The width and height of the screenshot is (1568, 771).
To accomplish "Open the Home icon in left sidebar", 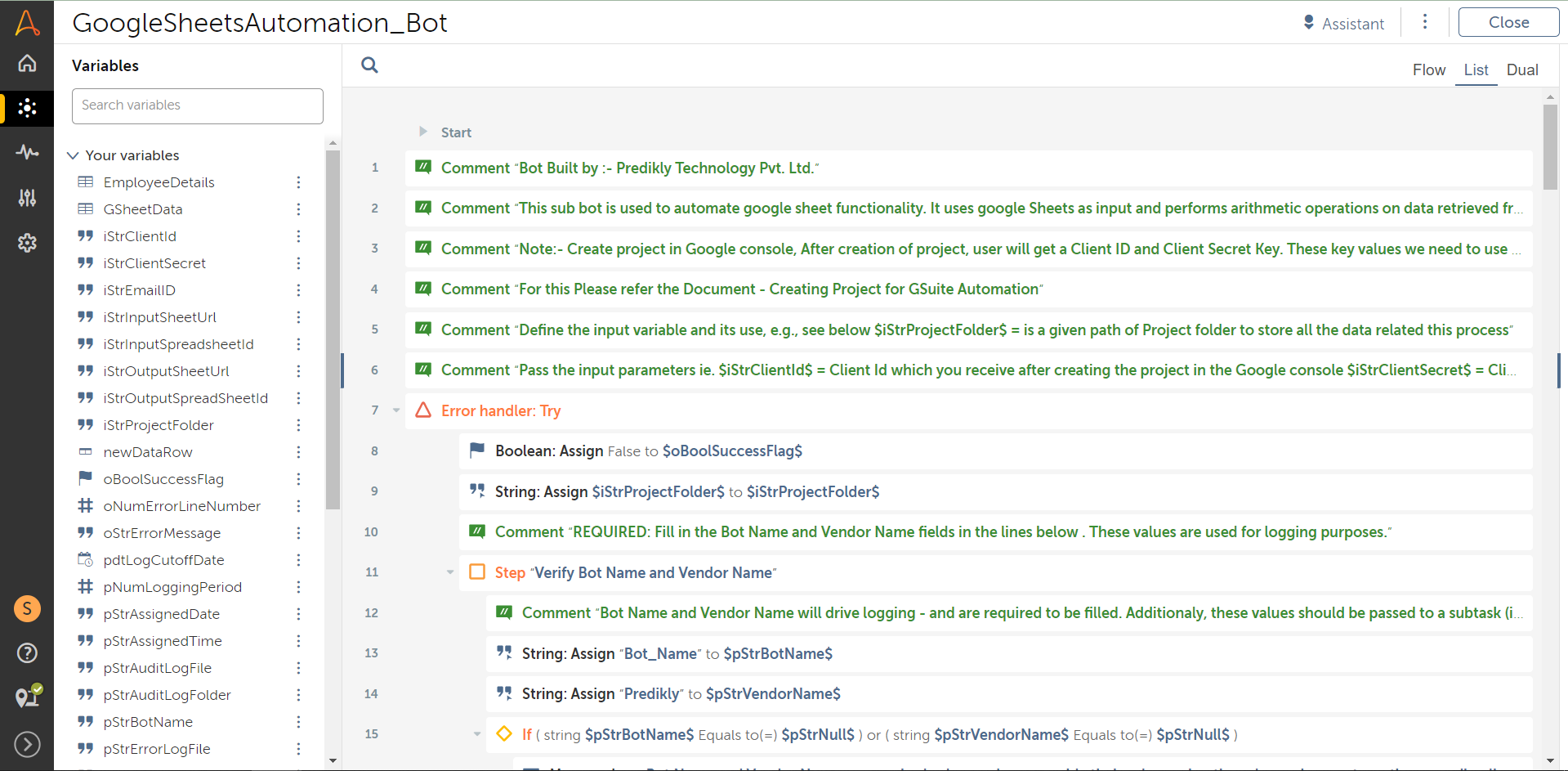I will tap(27, 64).
